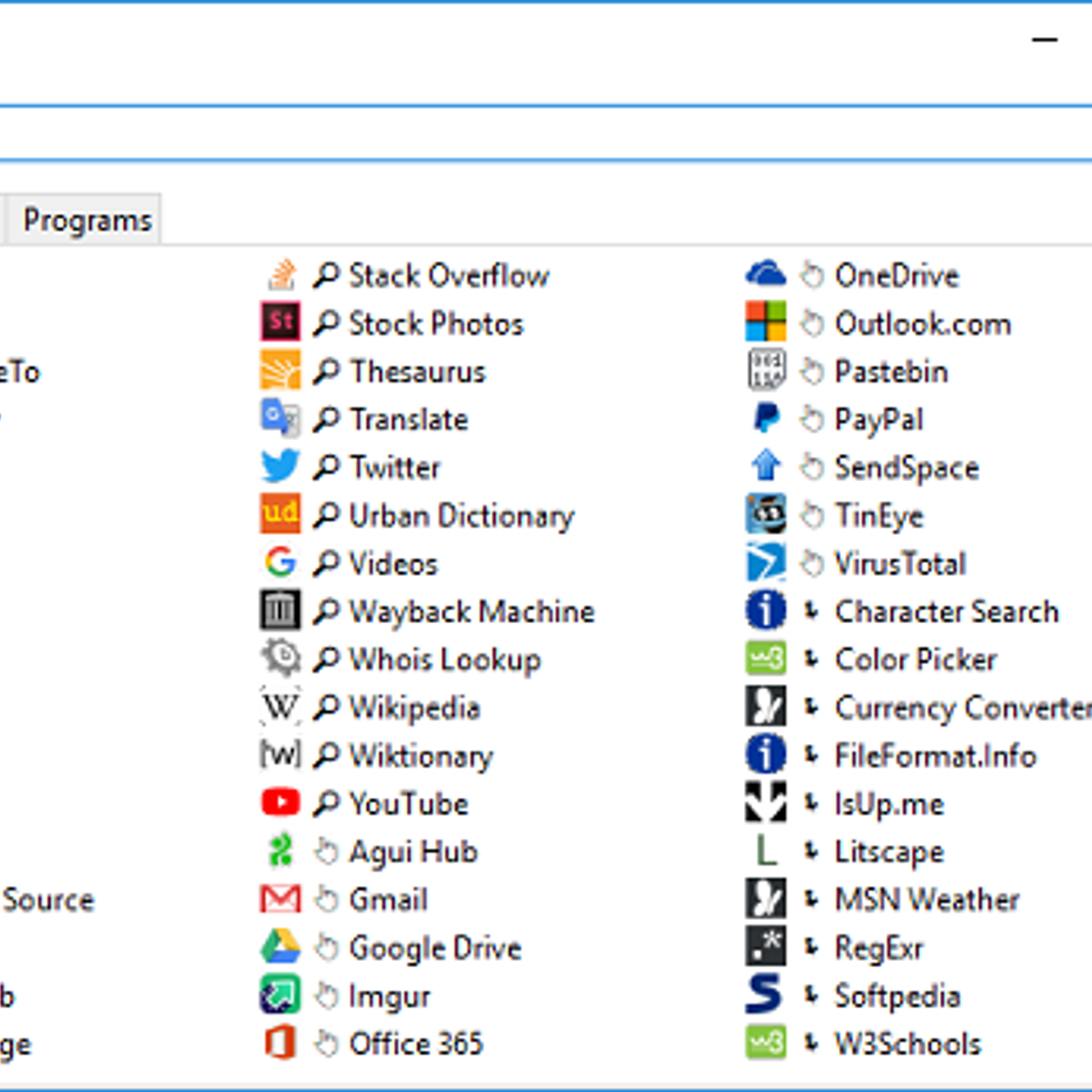Click the Wiktionary icon
The width and height of the screenshot is (1092, 1092).
[281, 754]
